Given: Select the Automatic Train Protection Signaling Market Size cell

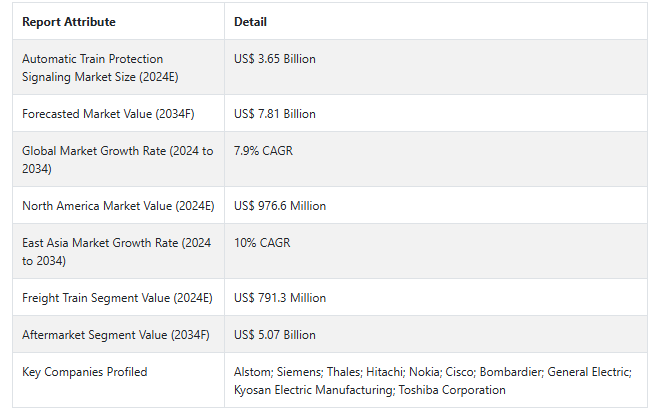Looking at the screenshot, I should click(x=92, y=67).
